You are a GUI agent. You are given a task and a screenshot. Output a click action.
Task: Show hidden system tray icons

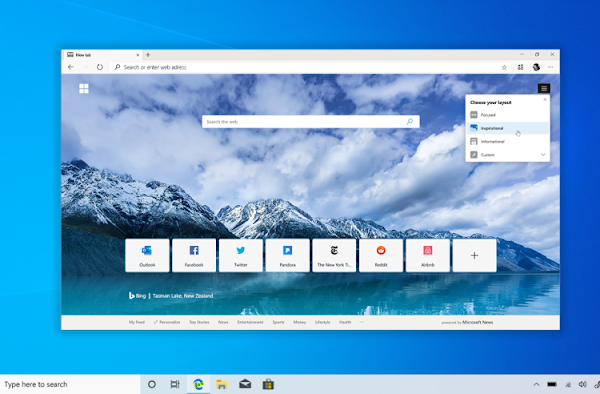click(x=536, y=384)
